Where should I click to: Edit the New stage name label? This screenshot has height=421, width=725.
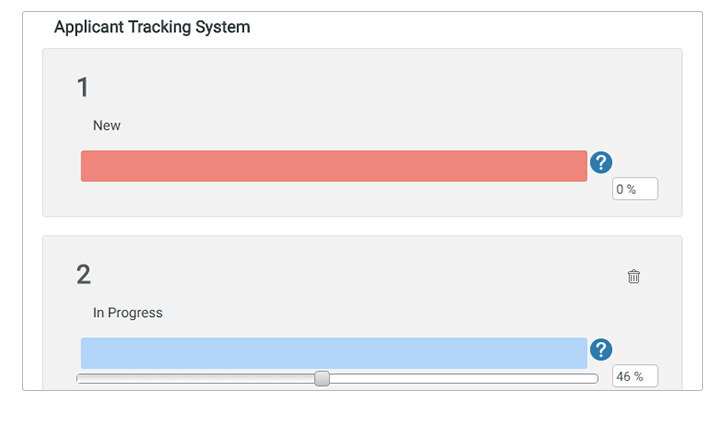pyautogui.click(x=106, y=126)
